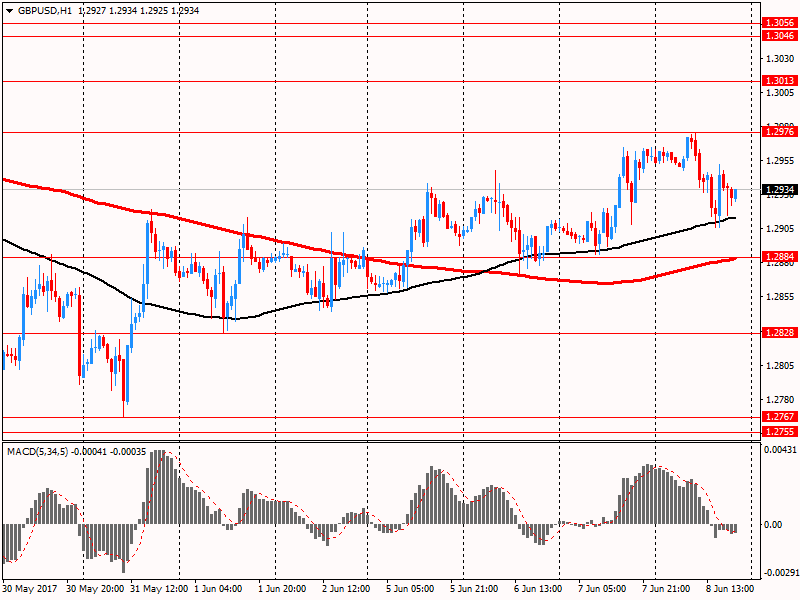
Task: Click the 0.00 MACD zero level label
Action: coord(773,525)
